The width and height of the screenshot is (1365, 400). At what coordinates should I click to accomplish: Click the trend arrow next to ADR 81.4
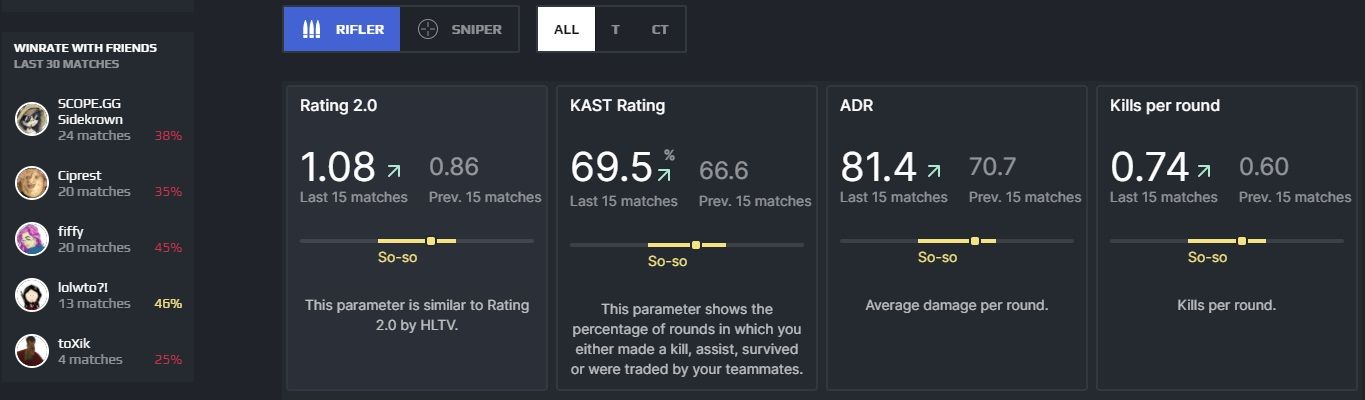934,170
